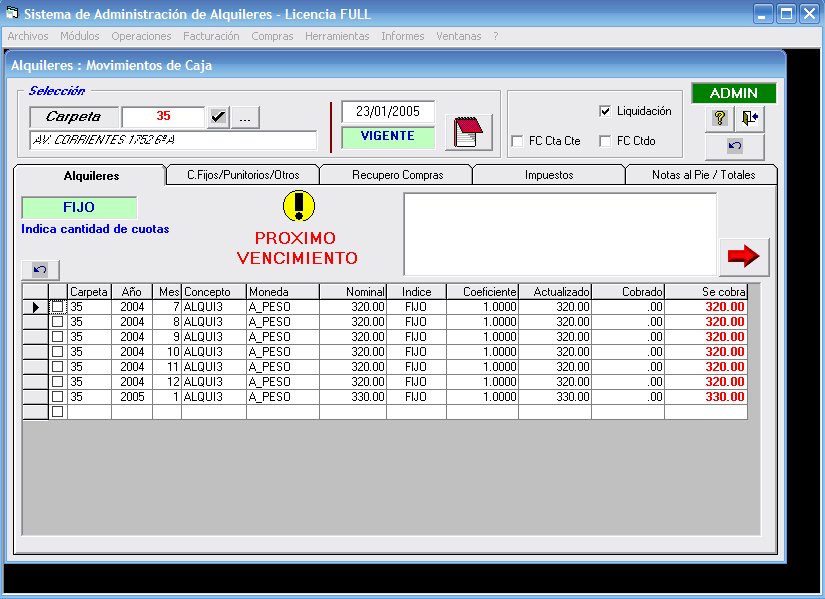
Task: Check the row for 2004 month 8
Action: tap(58, 322)
